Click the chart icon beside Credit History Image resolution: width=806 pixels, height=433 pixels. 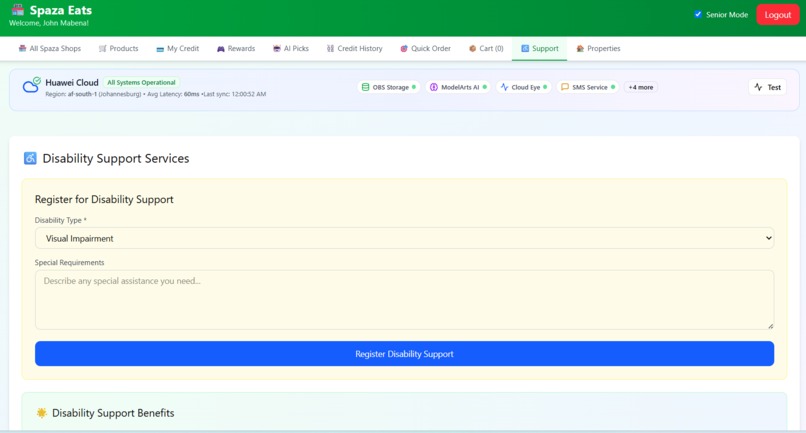tap(330, 48)
